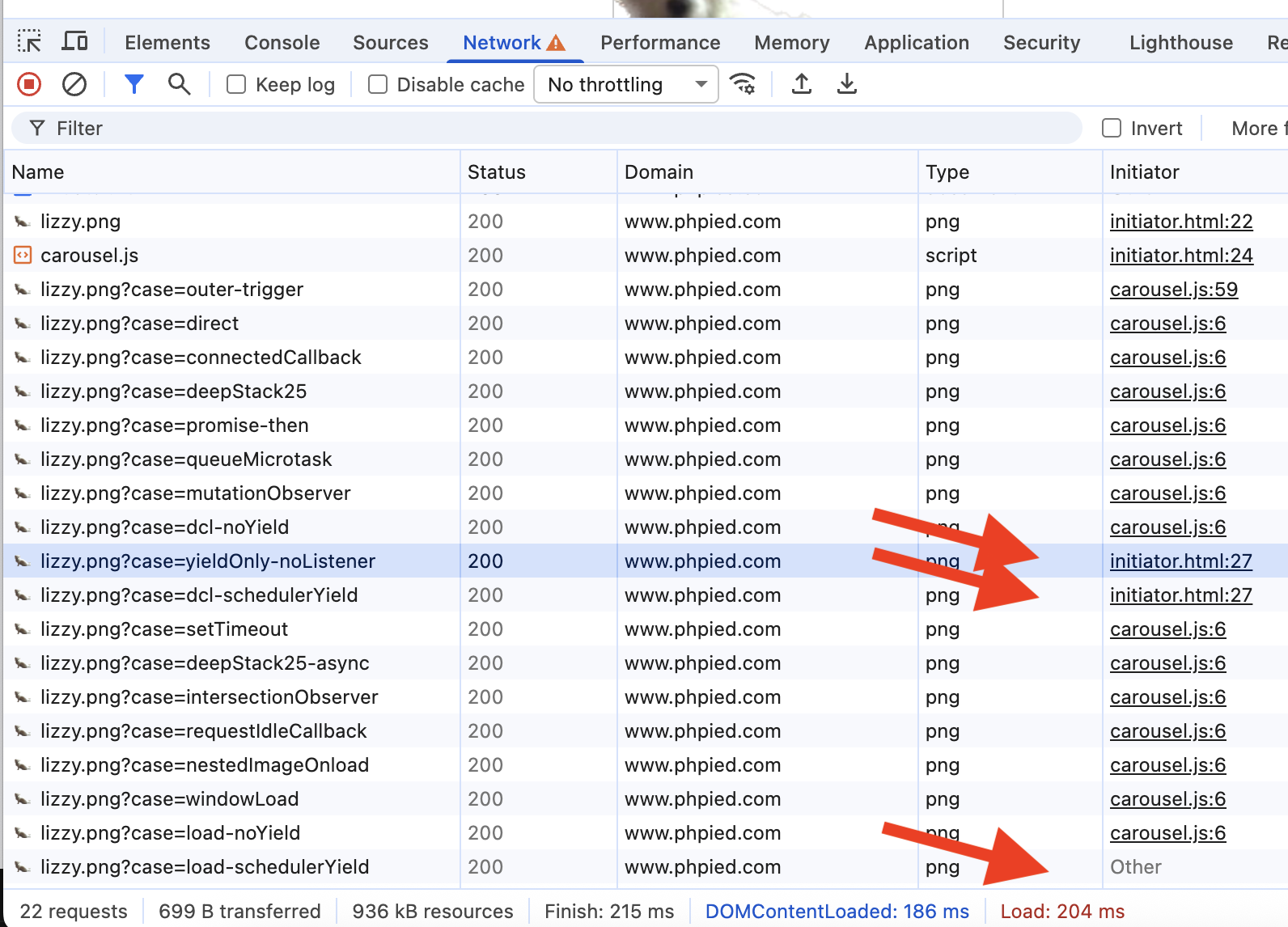This screenshot has width=1288, height=927.
Task: Open the initiator.html:22 link
Action: pos(1181,222)
